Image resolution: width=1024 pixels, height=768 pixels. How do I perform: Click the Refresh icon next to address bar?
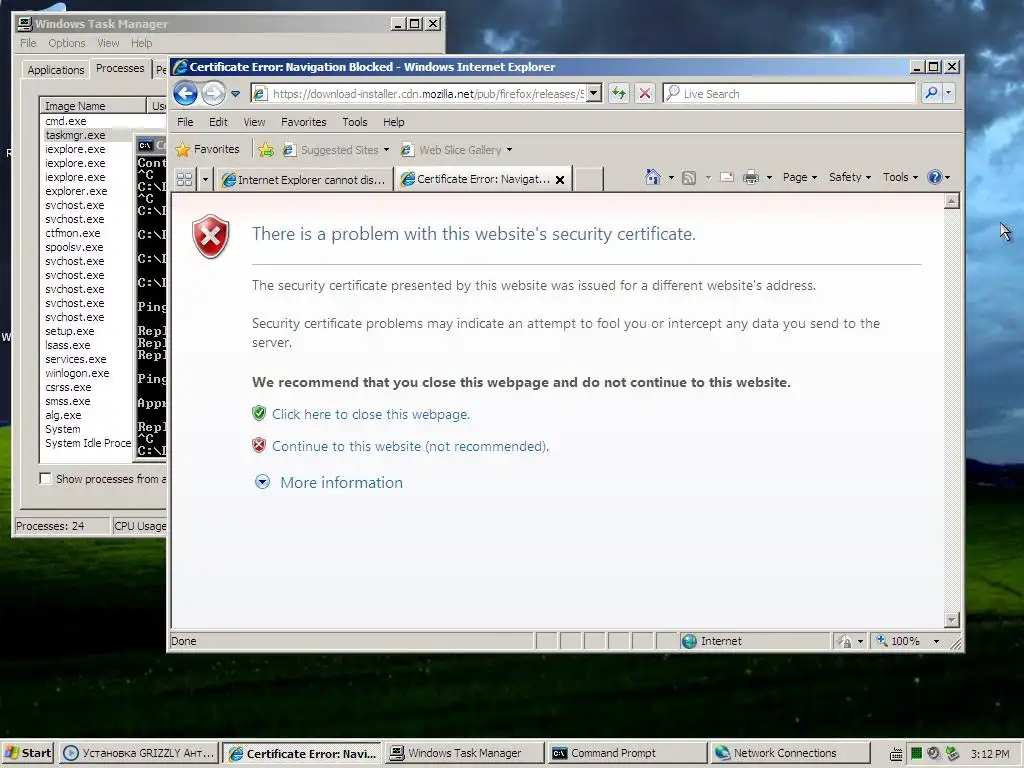click(618, 93)
